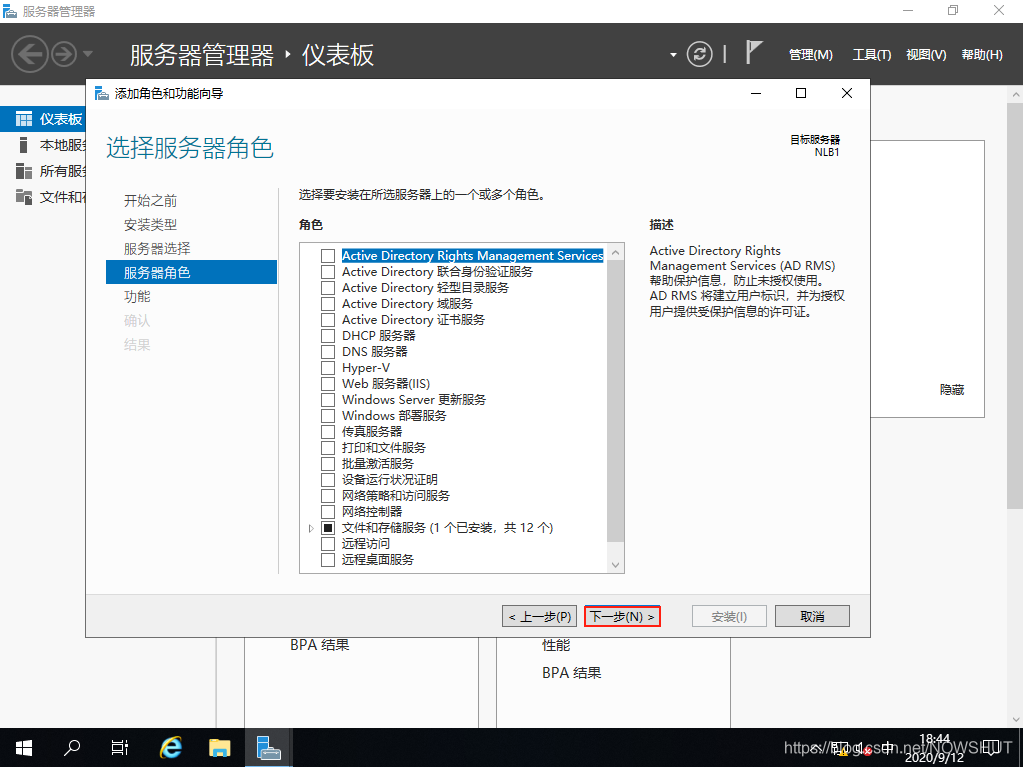Click the role list scroll down arrow
This screenshot has width=1023, height=767.
[615, 565]
